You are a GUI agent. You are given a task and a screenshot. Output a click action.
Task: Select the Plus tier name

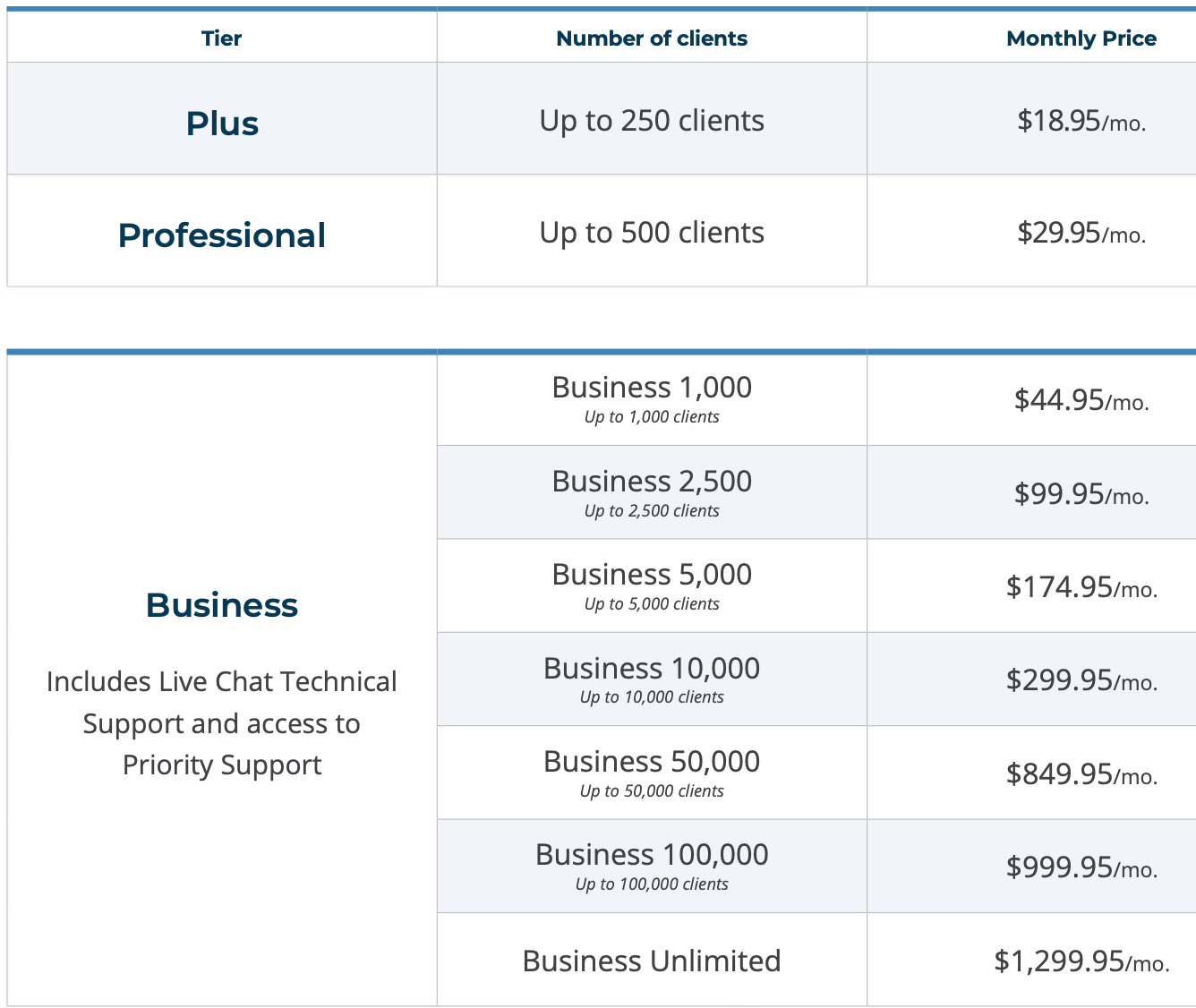[222, 123]
